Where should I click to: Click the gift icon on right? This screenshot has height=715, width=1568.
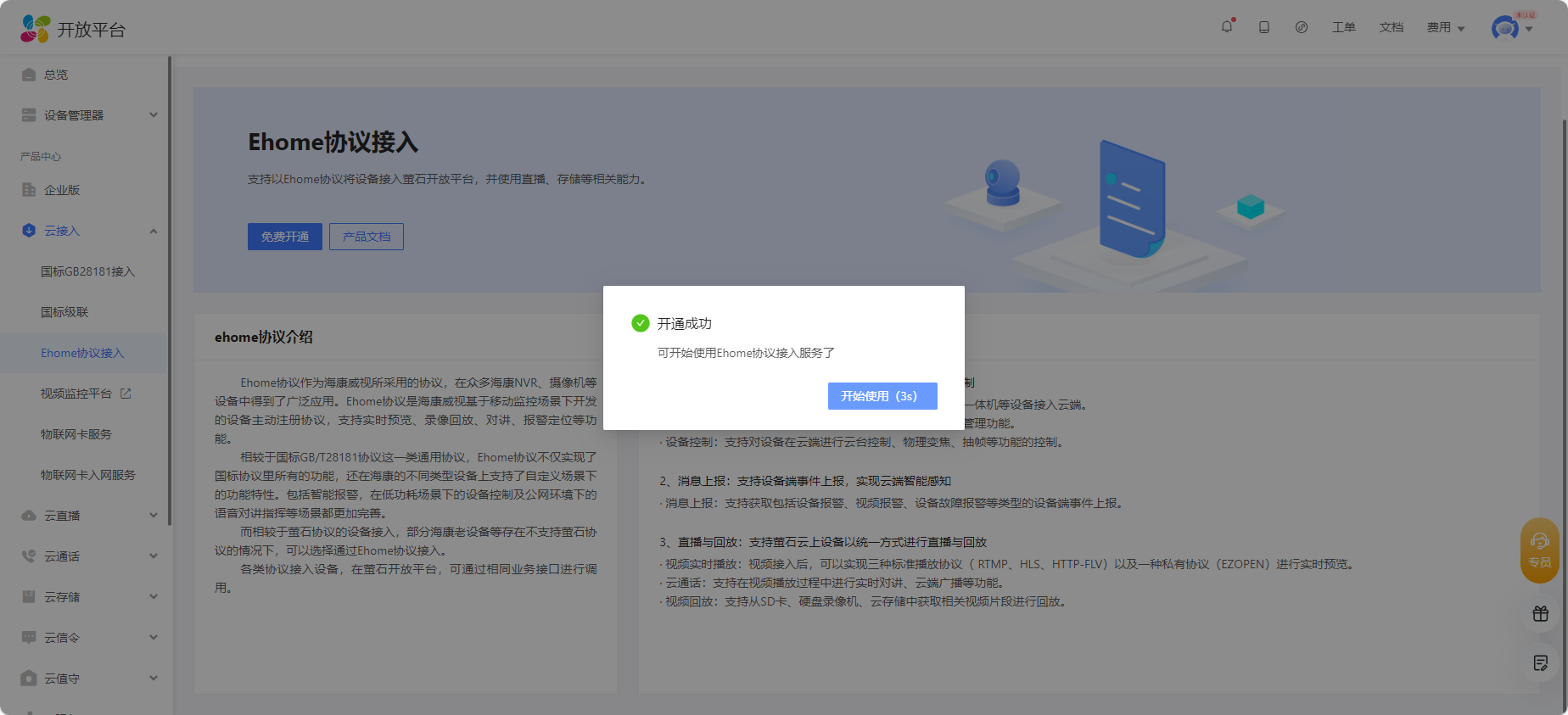pos(1541,614)
